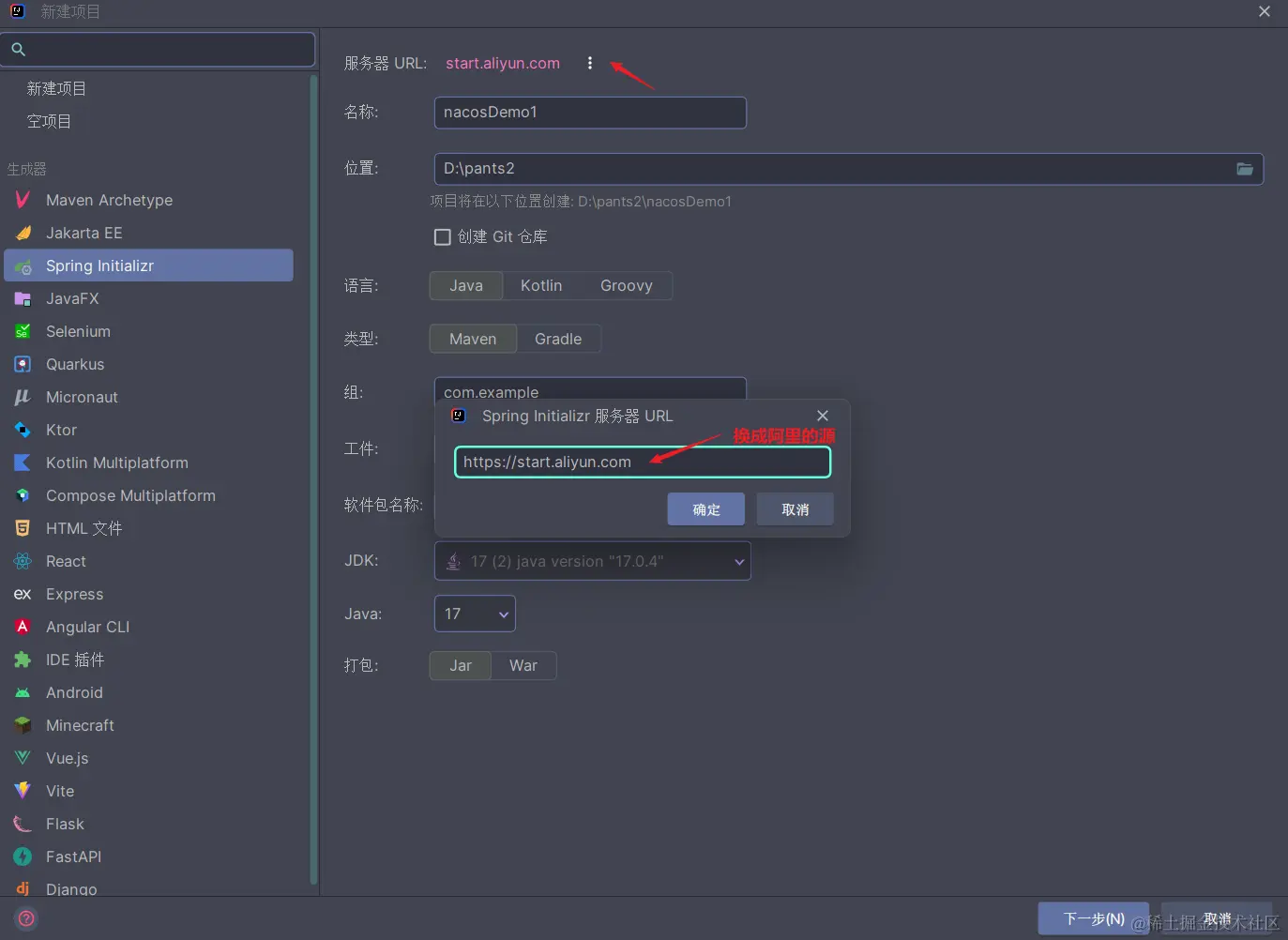
Task: Click the Quarkus generator icon
Action: pyautogui.click(x=23, y=364)
